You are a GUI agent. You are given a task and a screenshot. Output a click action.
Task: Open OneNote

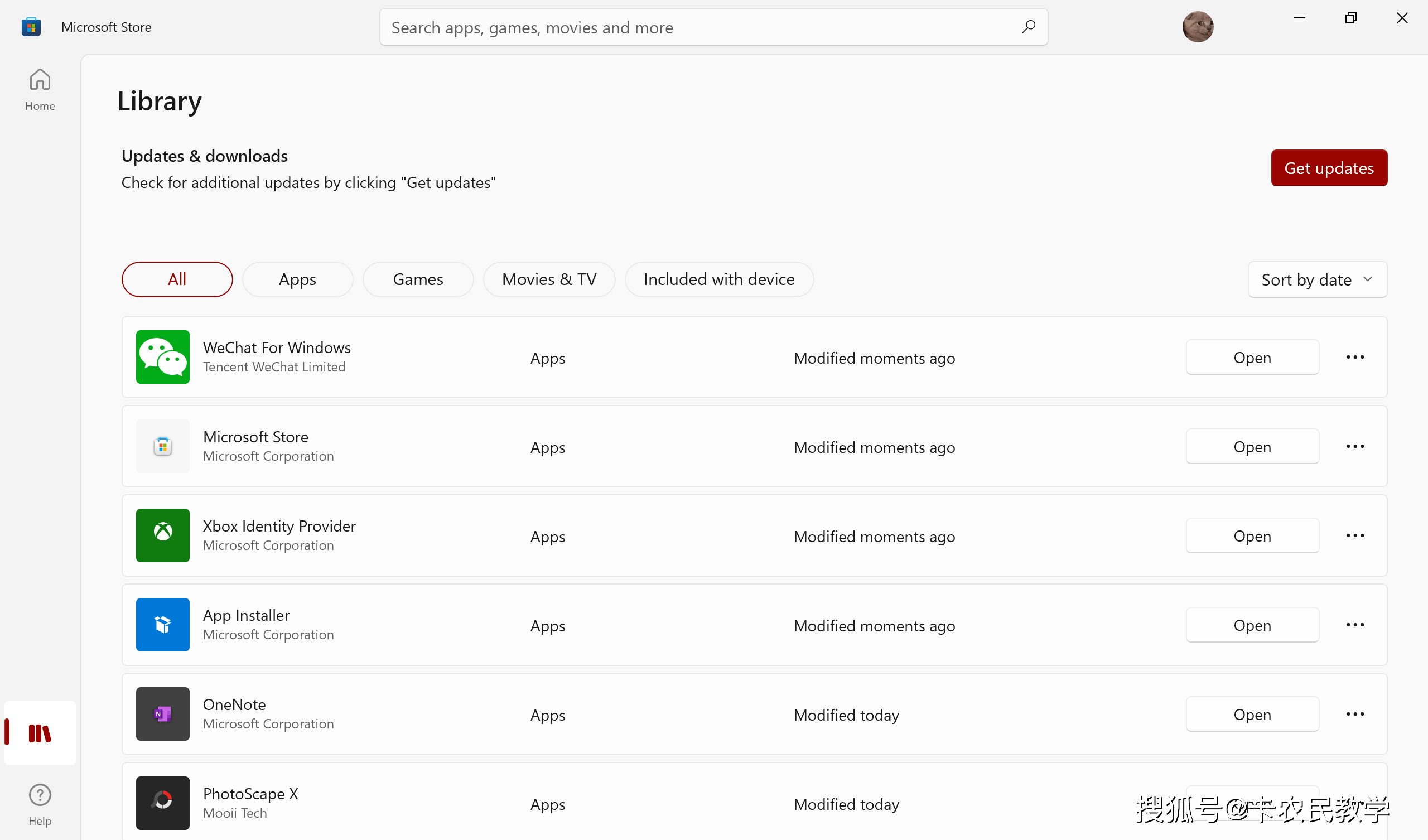point(1252,714)
